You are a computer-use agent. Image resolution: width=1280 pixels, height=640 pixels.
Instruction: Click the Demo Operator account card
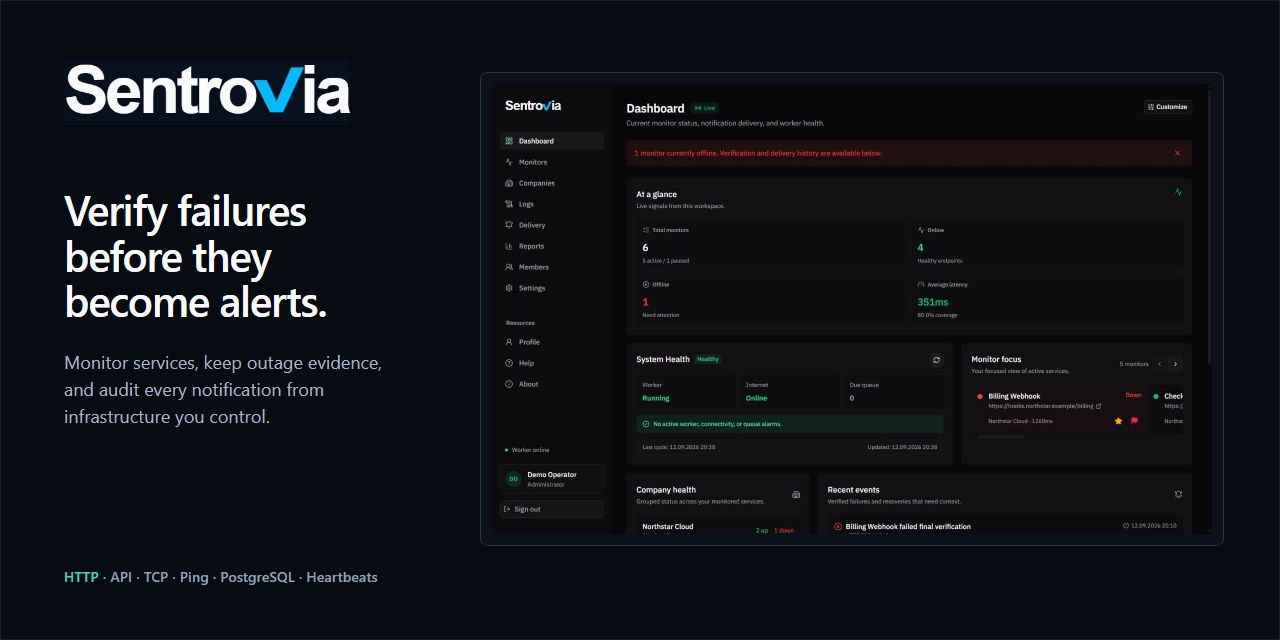552,479
